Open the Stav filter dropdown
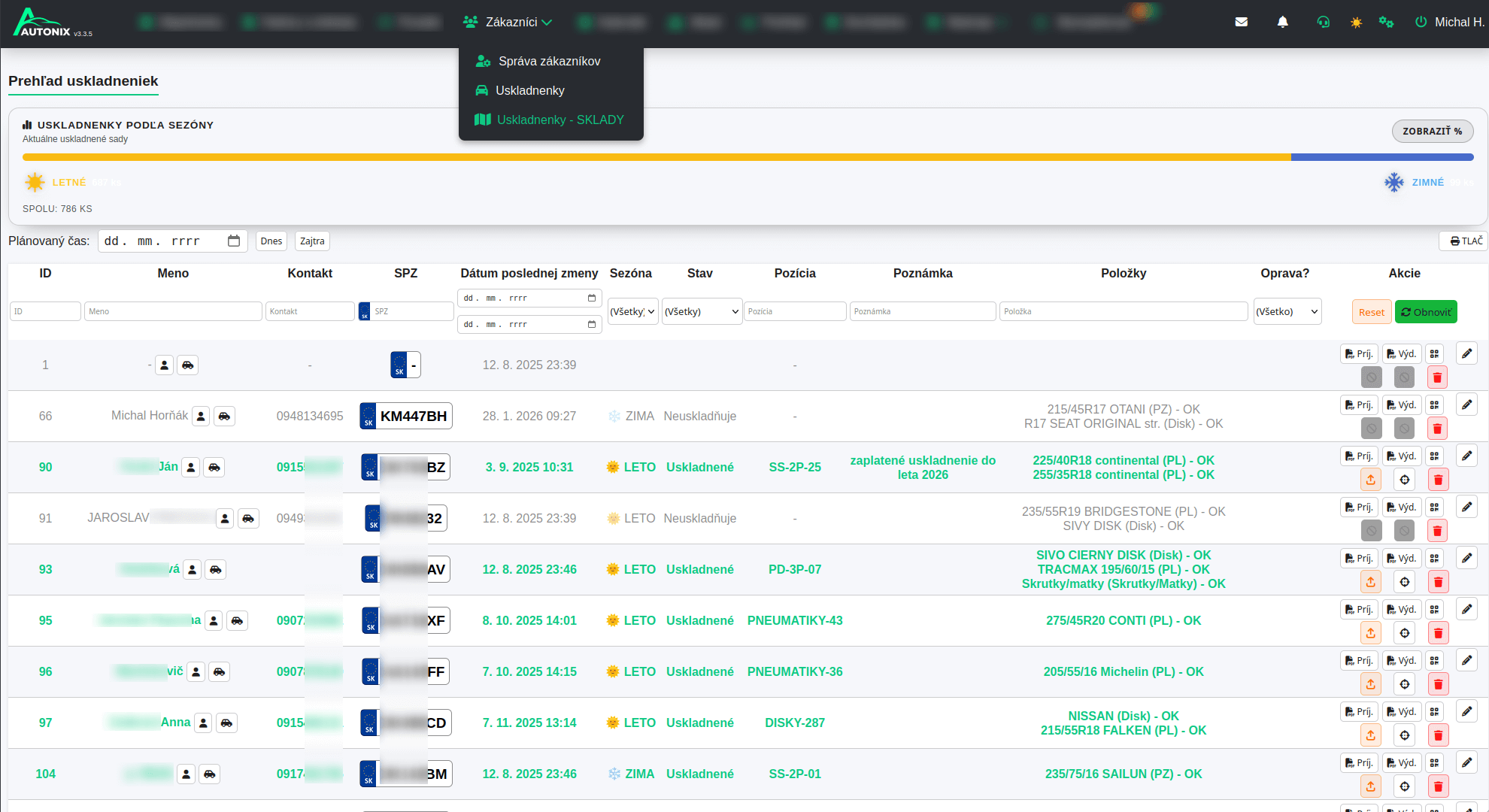Screen dimensions: 1489x812 click(702, 311)
